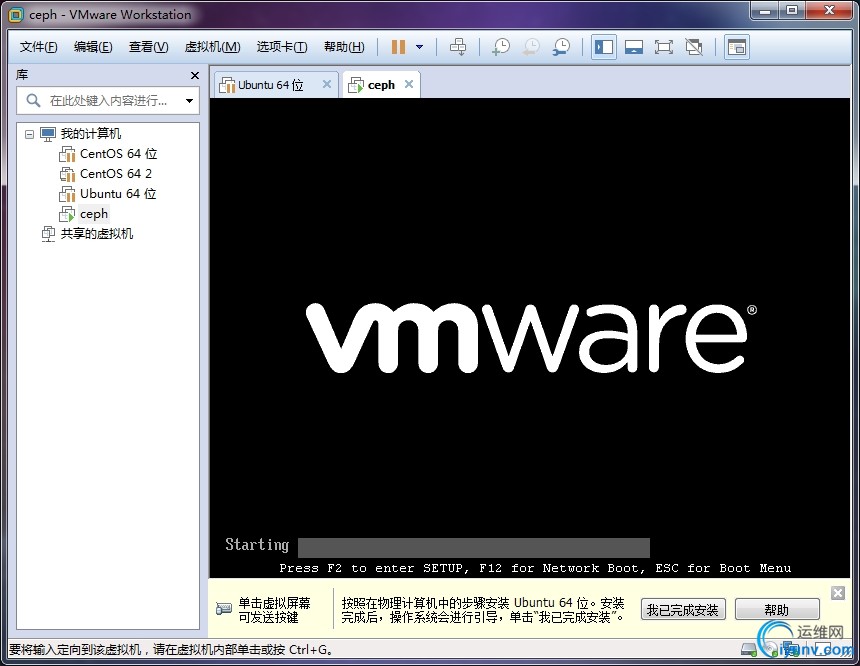Screen dimensions: 860x666
Task: Close the Ubuntu 64 位 tab
Action: click(x=327, y=84)
